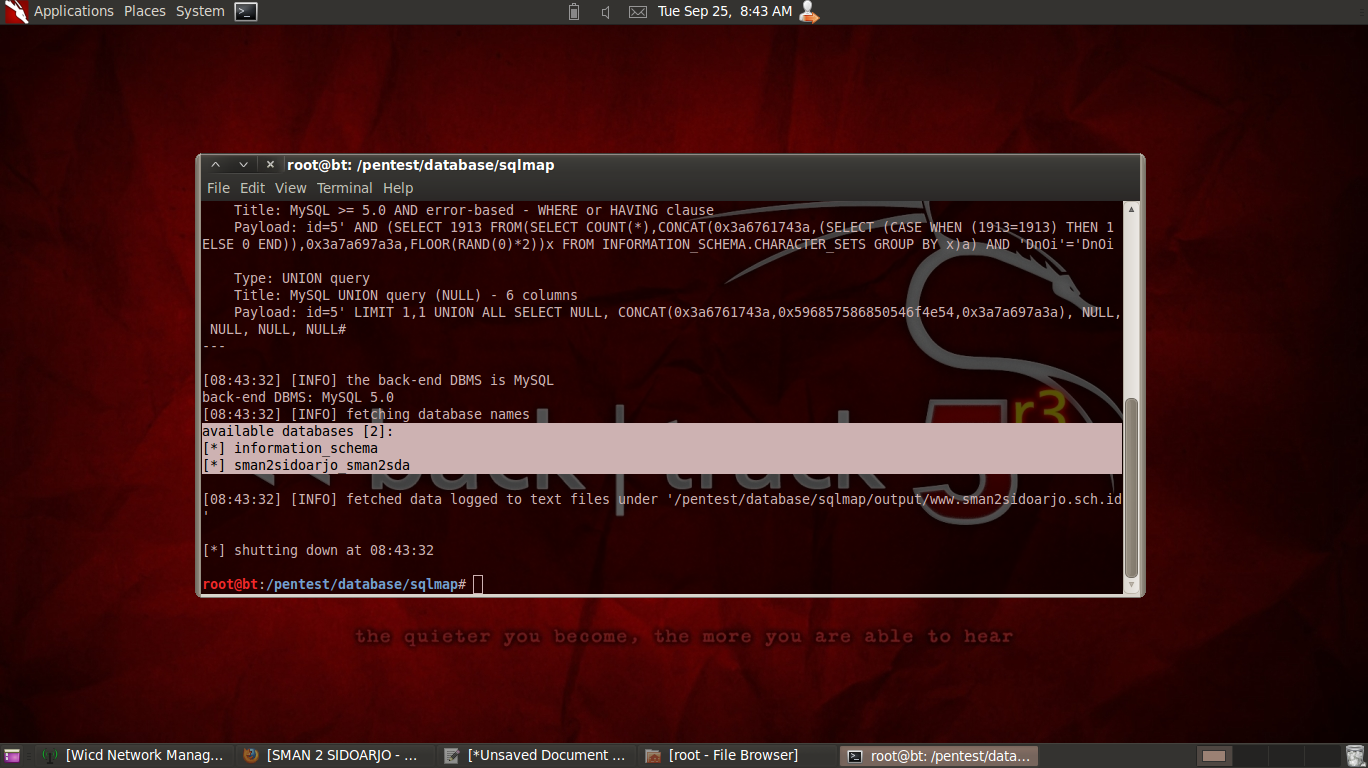This screenshot has height=768, width=1368.
Task: Open the user session icon
Action: click(808, 12)
